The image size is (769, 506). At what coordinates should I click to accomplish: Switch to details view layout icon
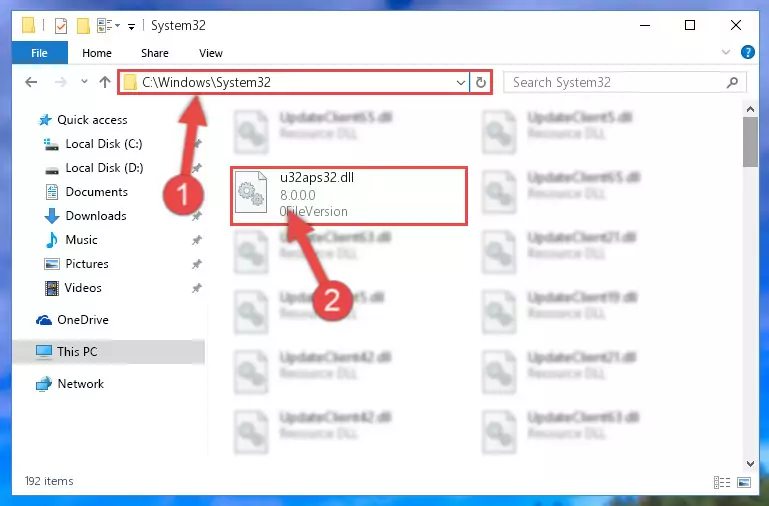[x=722, y=482]
